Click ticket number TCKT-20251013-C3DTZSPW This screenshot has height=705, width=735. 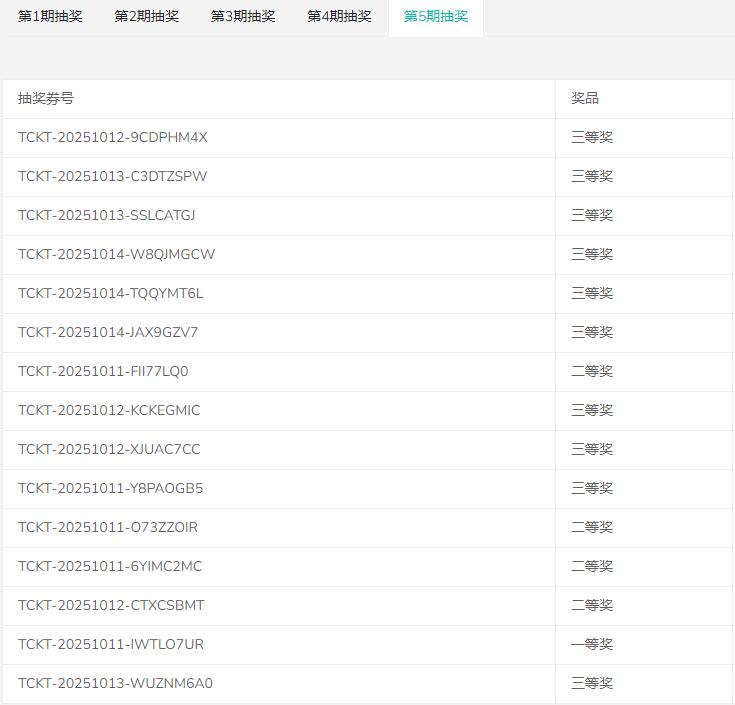pos(113,176)
